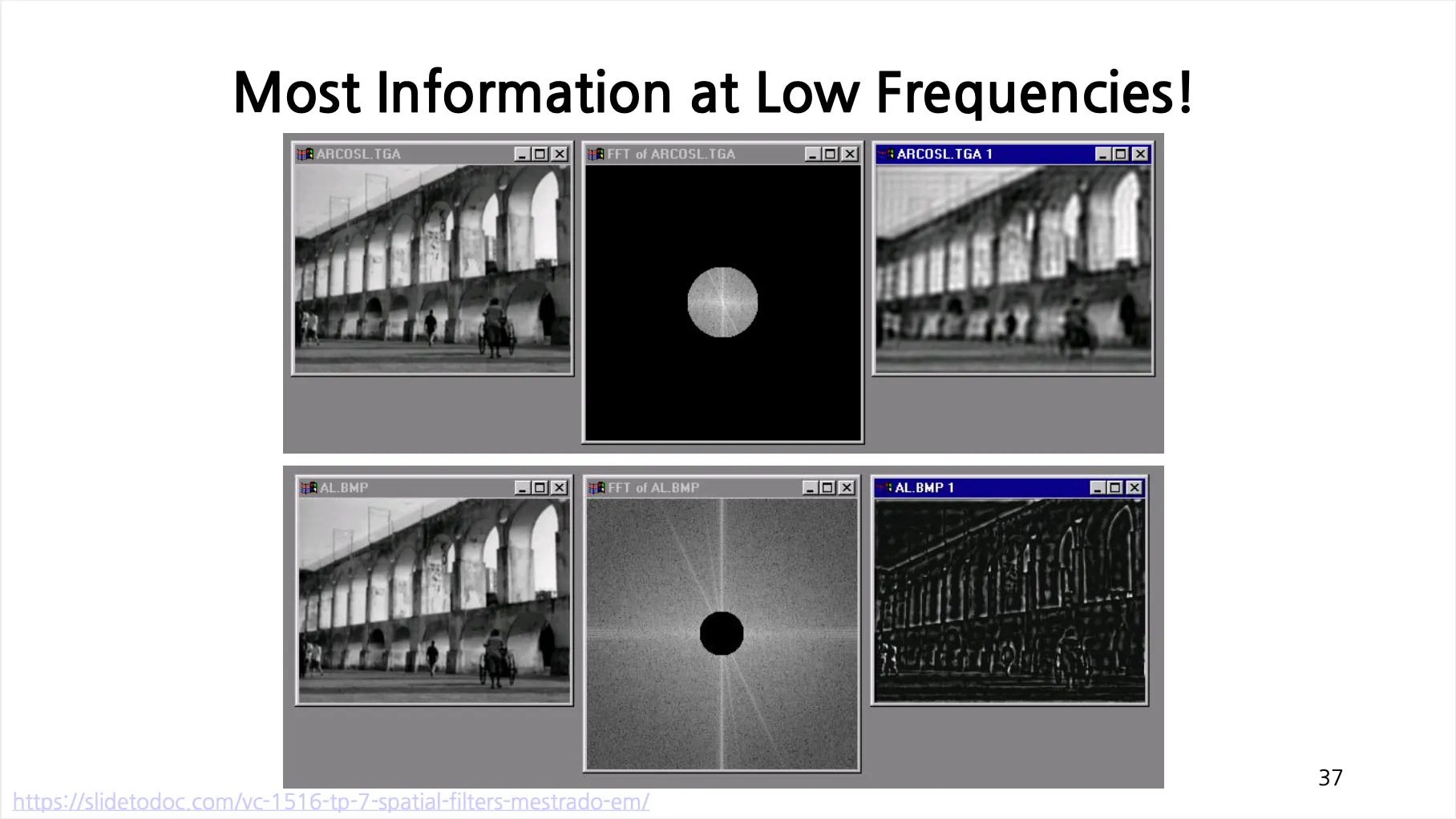
Task: Click the 'ARCOSL.TGA 1' title text
Action: [x=944, y=154]
